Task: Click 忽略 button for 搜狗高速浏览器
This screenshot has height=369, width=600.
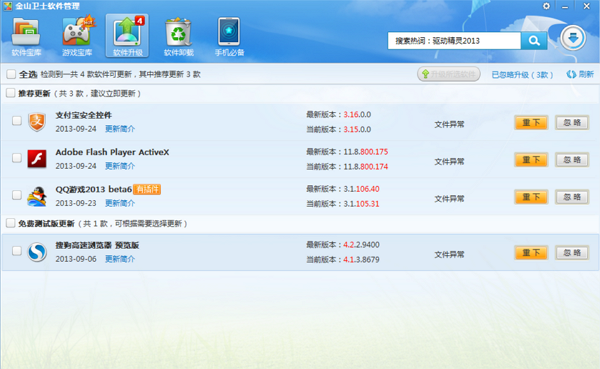Action: (x=572, y=253)
